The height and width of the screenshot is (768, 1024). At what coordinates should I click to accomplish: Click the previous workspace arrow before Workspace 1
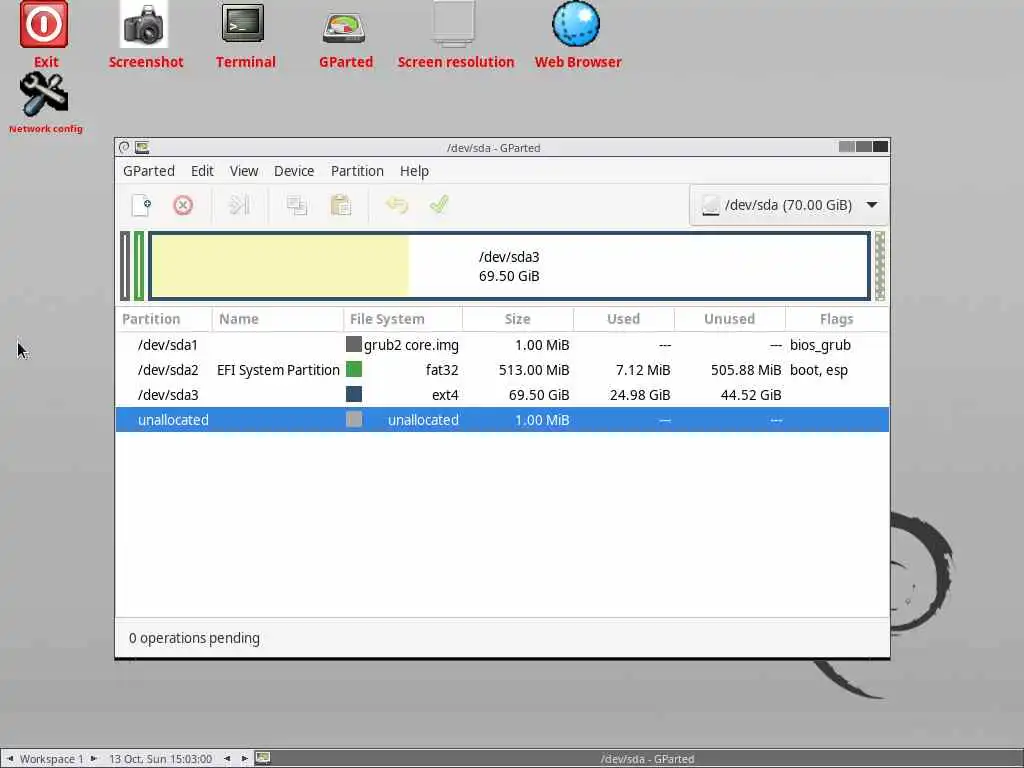pyautogui.click(x=10, y=758)
